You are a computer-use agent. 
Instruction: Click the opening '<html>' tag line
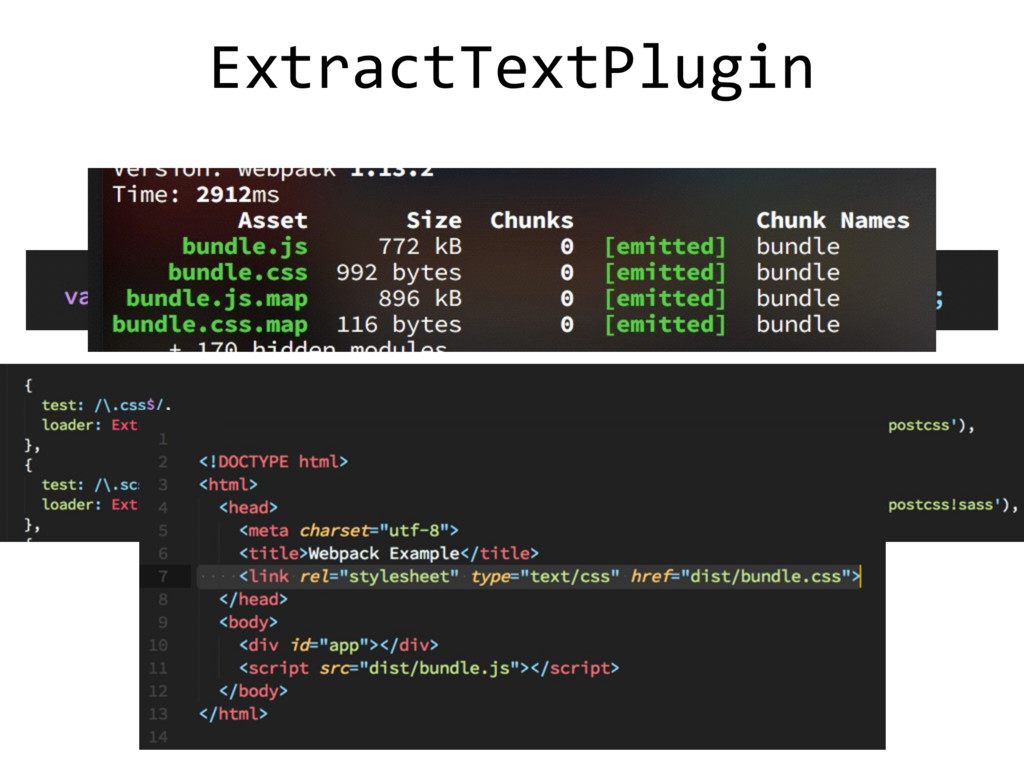coord(229,485)
